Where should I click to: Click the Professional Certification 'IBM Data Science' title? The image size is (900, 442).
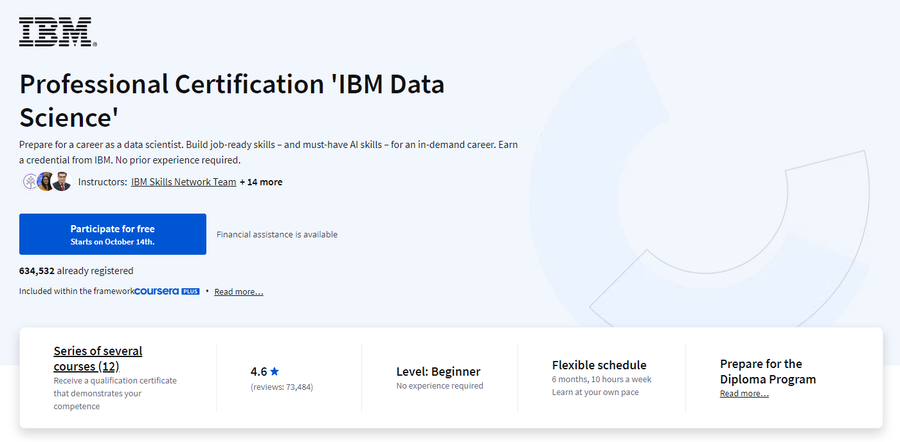pos(232,101)
